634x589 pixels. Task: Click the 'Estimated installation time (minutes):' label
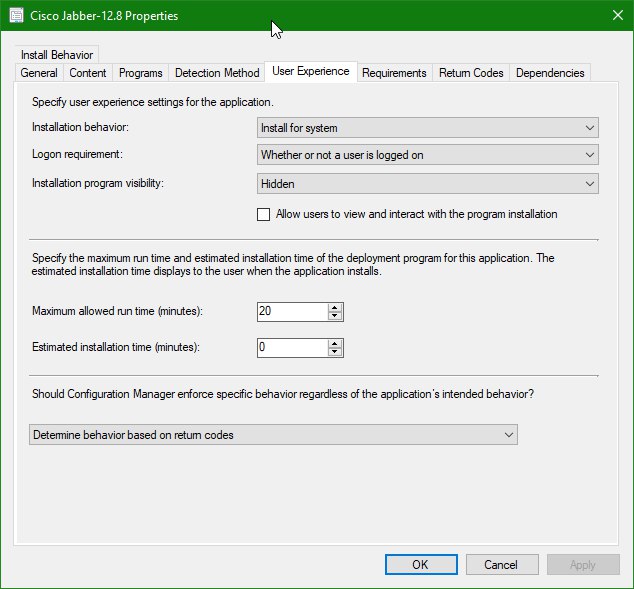pyautogui.click(x=116, y=347)
